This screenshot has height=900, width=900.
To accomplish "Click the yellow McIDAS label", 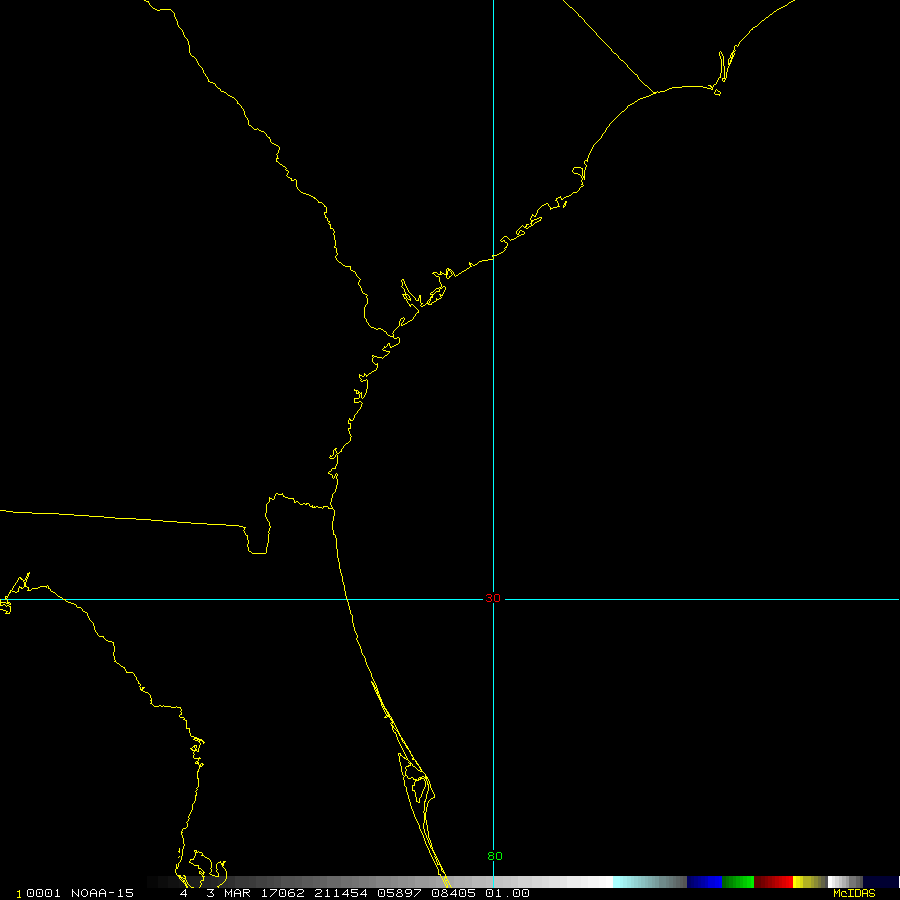I will tap(854, 893).
